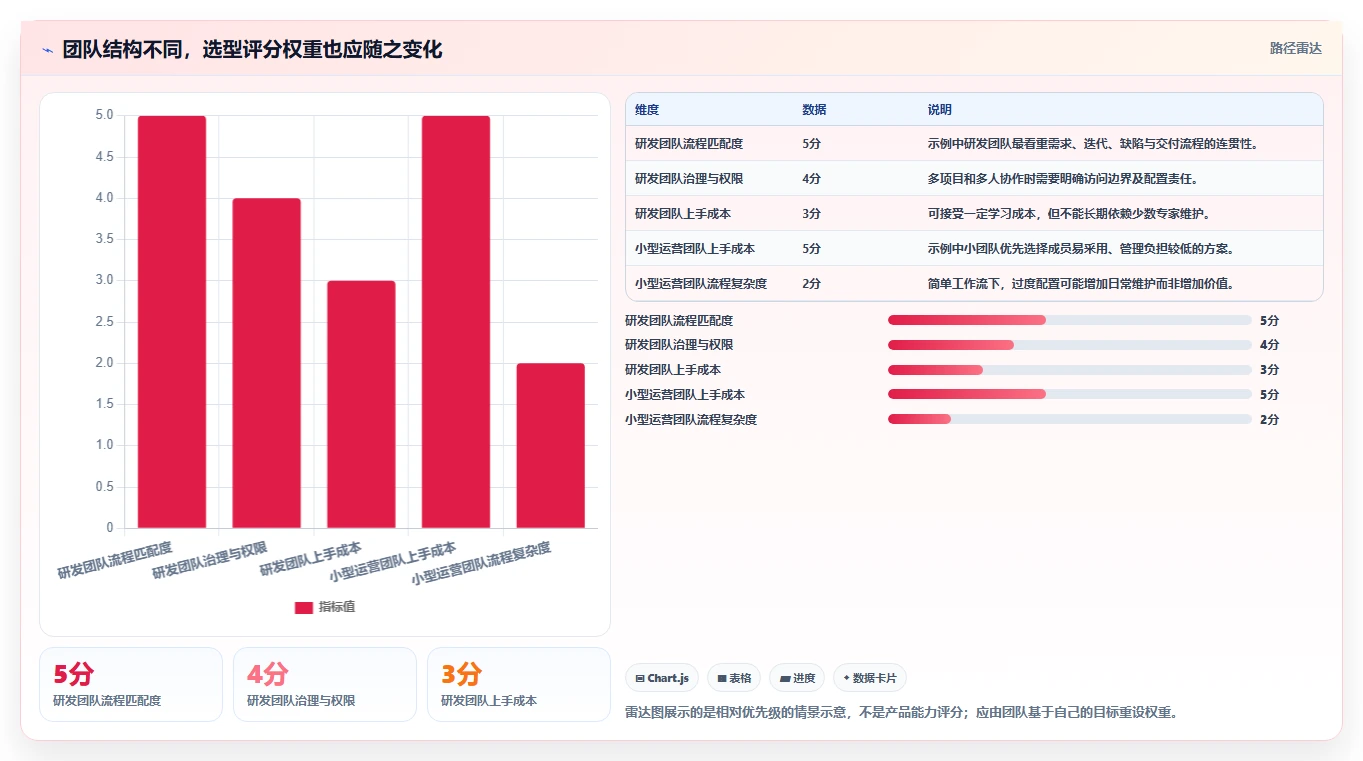Click the 2.5 y-axis label
This screenshot has height=761, width=1363.
point(104,321)
